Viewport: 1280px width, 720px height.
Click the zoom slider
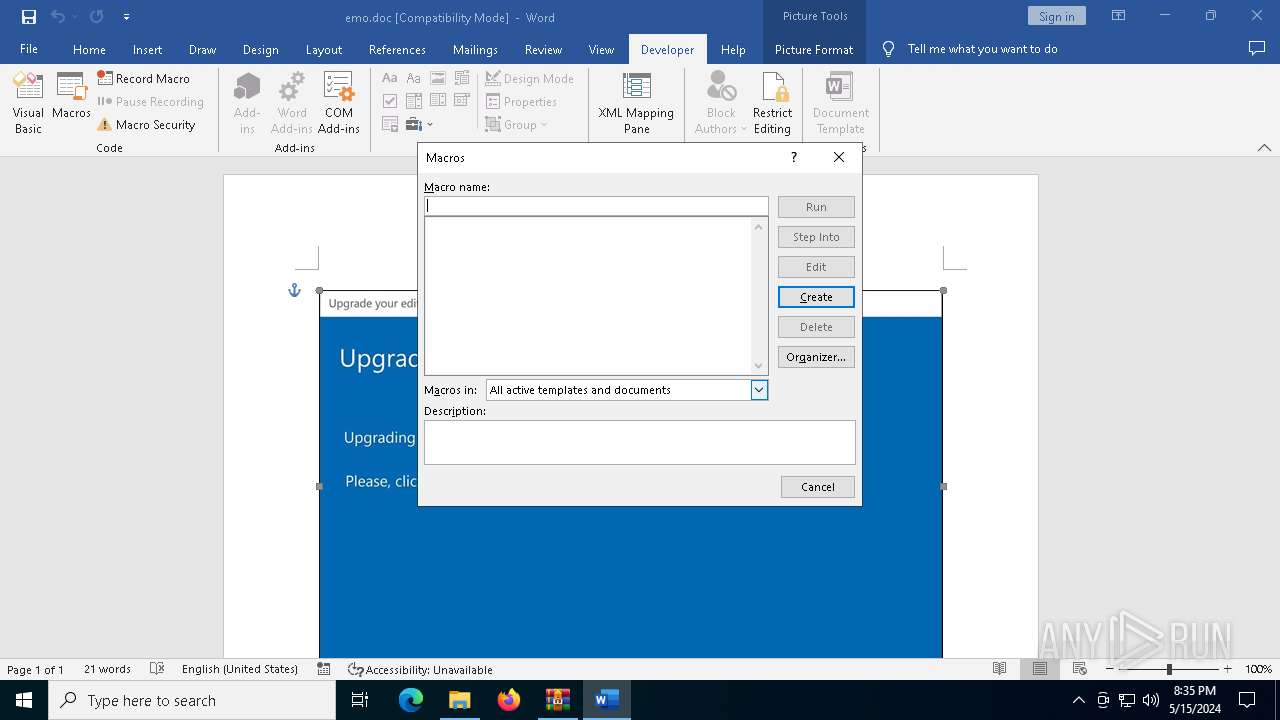(x=1169, y=669)
